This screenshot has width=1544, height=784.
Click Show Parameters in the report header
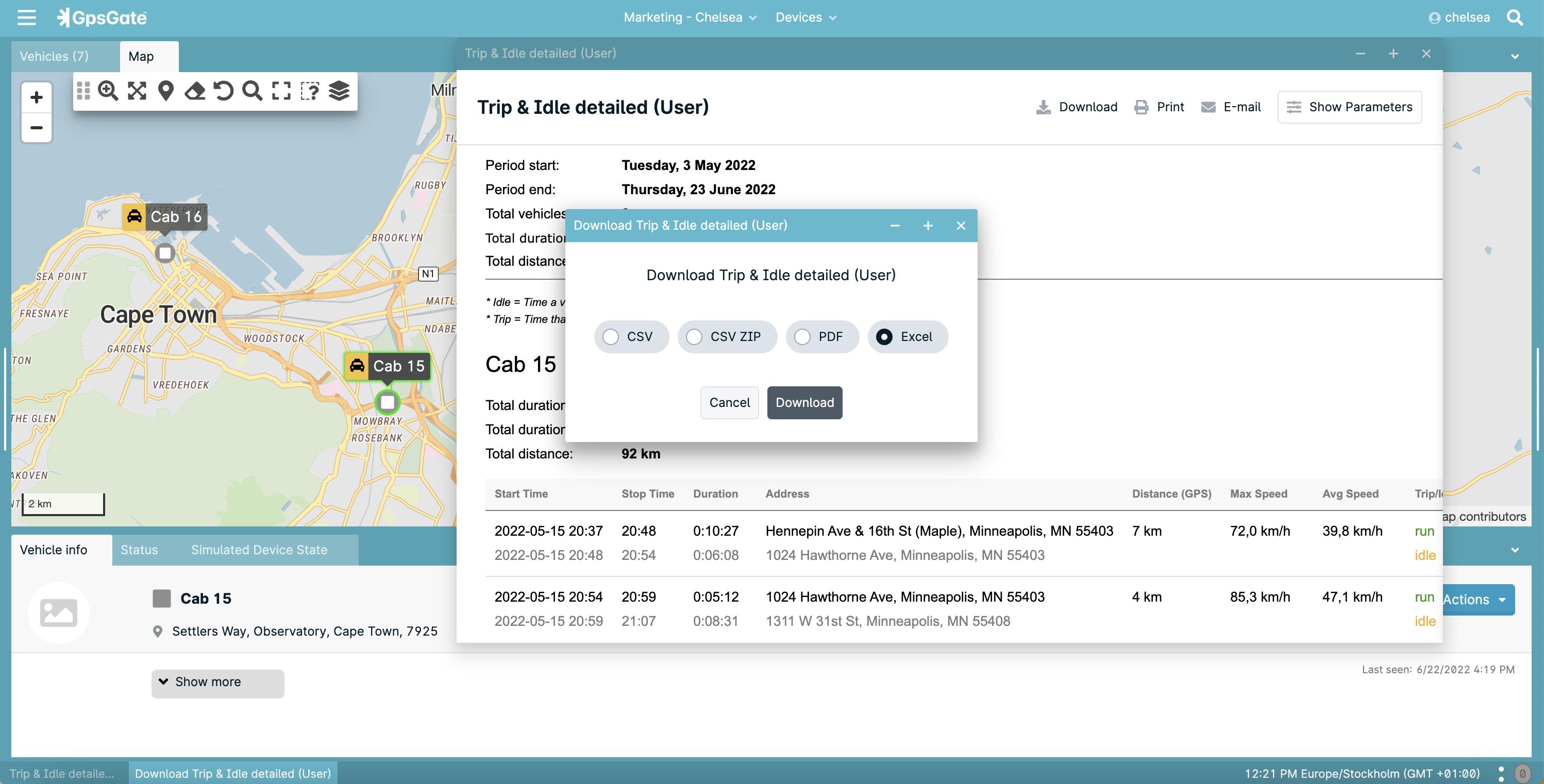[1350, 107]
